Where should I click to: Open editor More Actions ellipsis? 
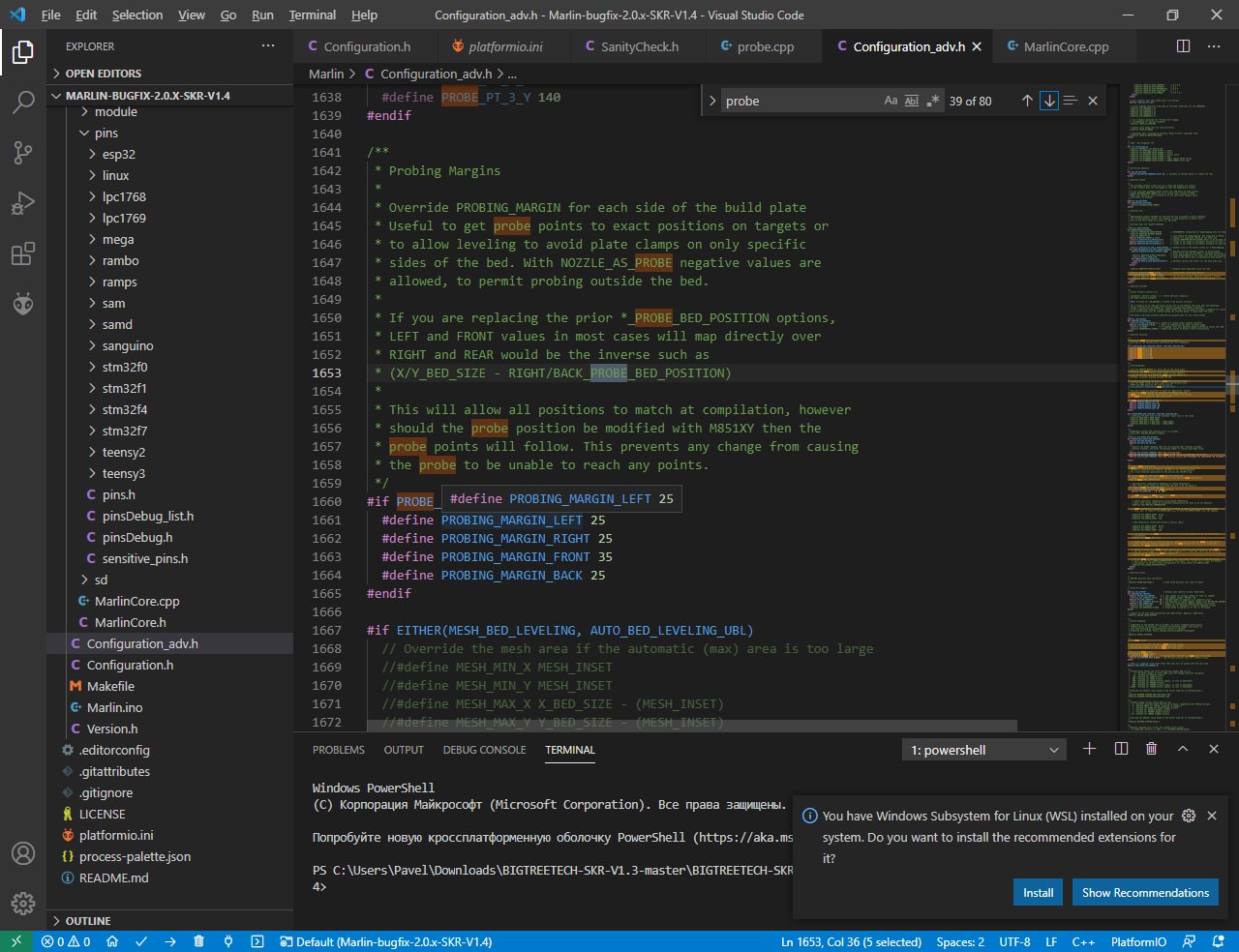click(x=1214, y=46)
